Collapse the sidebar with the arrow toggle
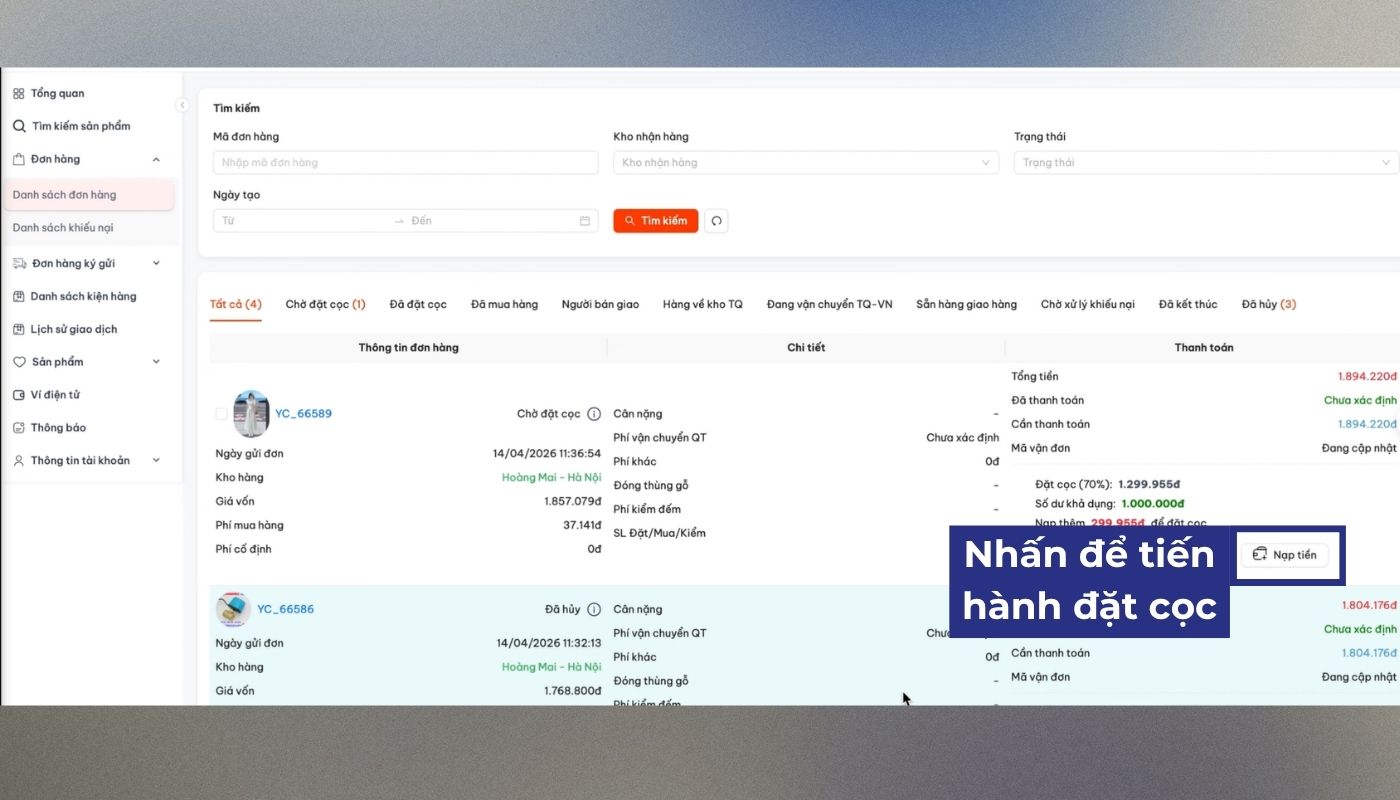The image size is (1400, 800). coord(183,104)
